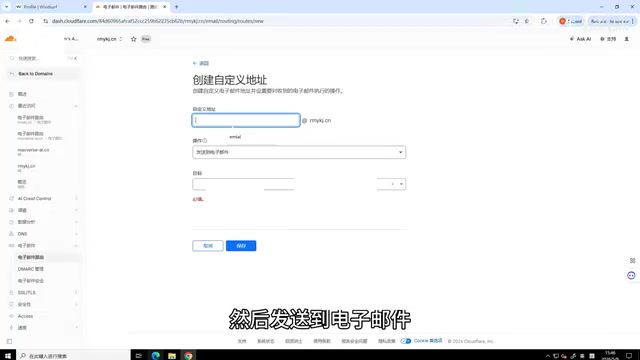This screenshot has width=640, height=360.
Task: Launch Microsoft Edge from taskbar
Action: (156, 356)
